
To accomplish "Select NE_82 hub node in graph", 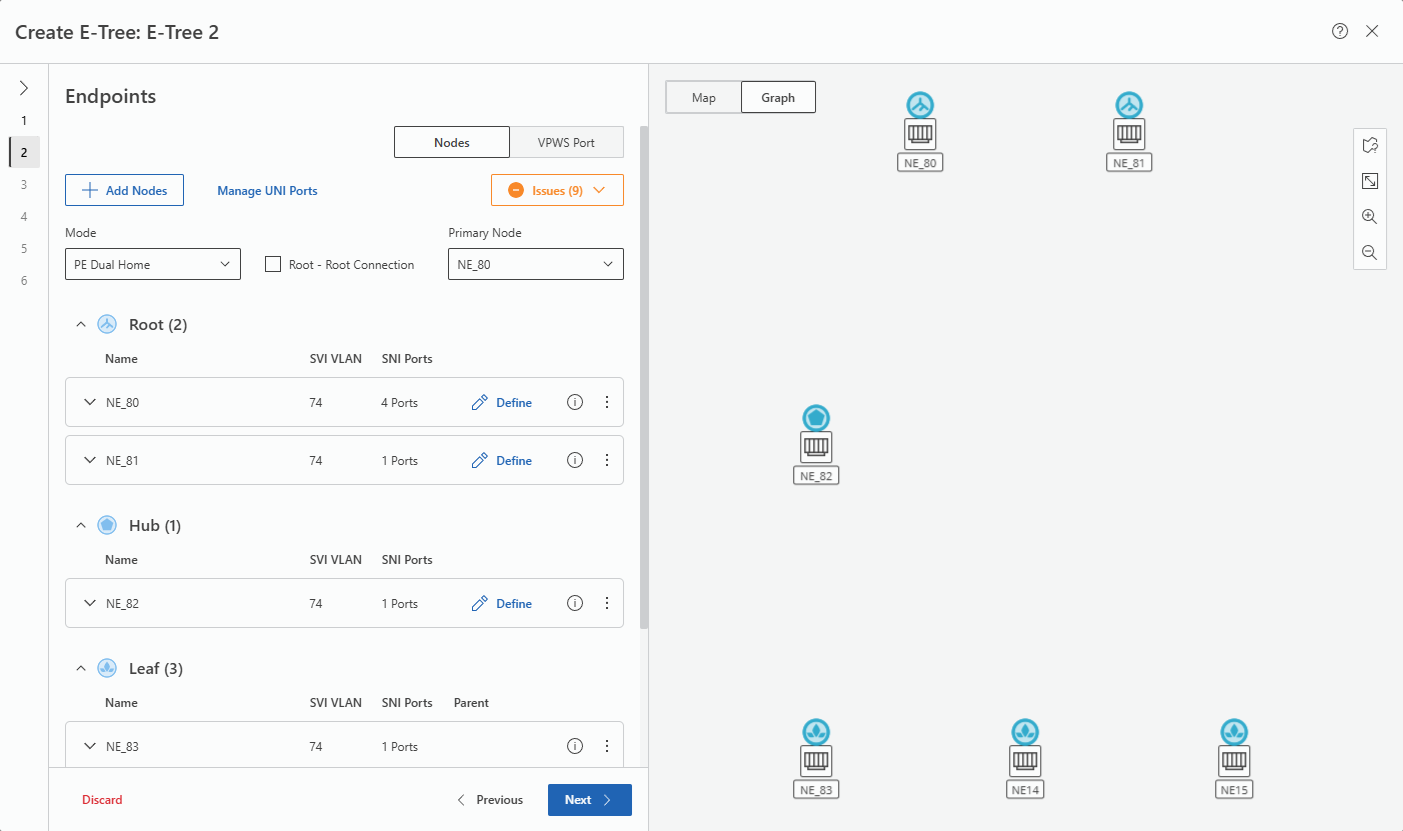I will point(816,446).
